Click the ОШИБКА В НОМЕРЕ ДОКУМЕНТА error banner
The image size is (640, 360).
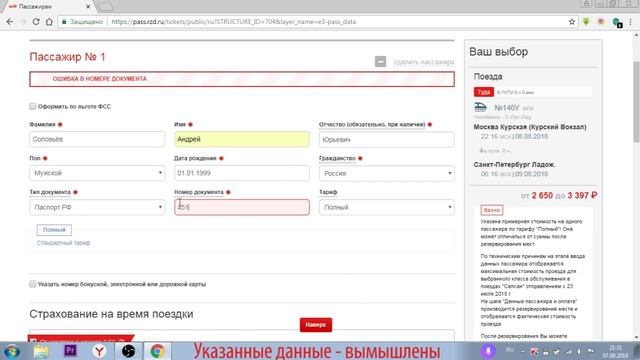click(x=242, y=79)
